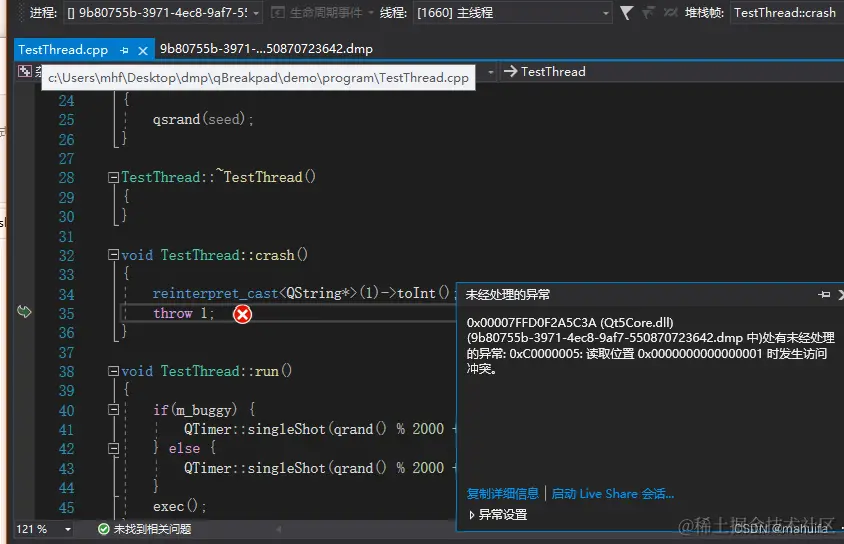Image resolution: width=844 pixels, height=544 pixels.
Task: Open the stack frame dropdown TestThread::crash
Action: click(786, 12)
